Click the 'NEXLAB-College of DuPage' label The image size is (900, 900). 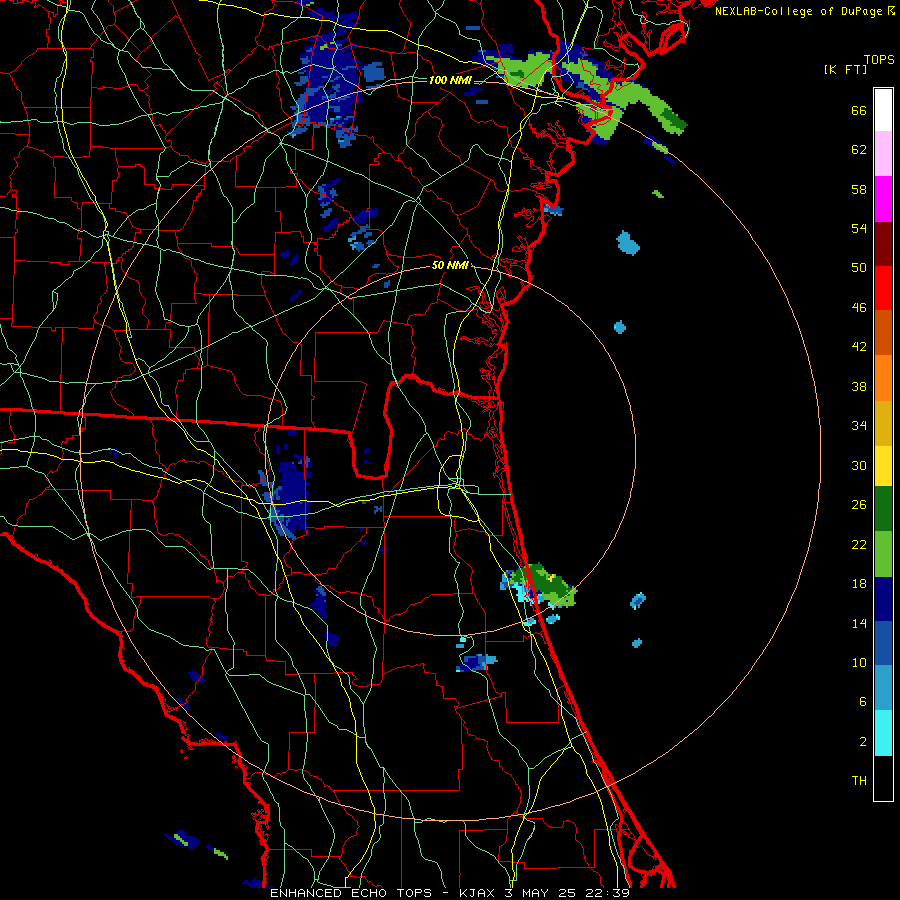tap(799, 11)
